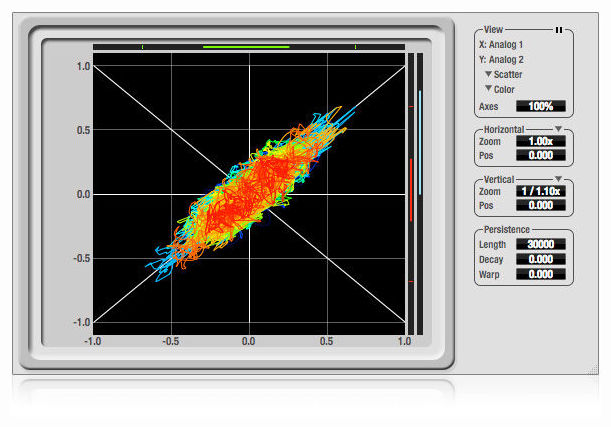Click the Vertical Zoom 1 / 1.10x field
The image size is (611, 427).
coord(541,191)
